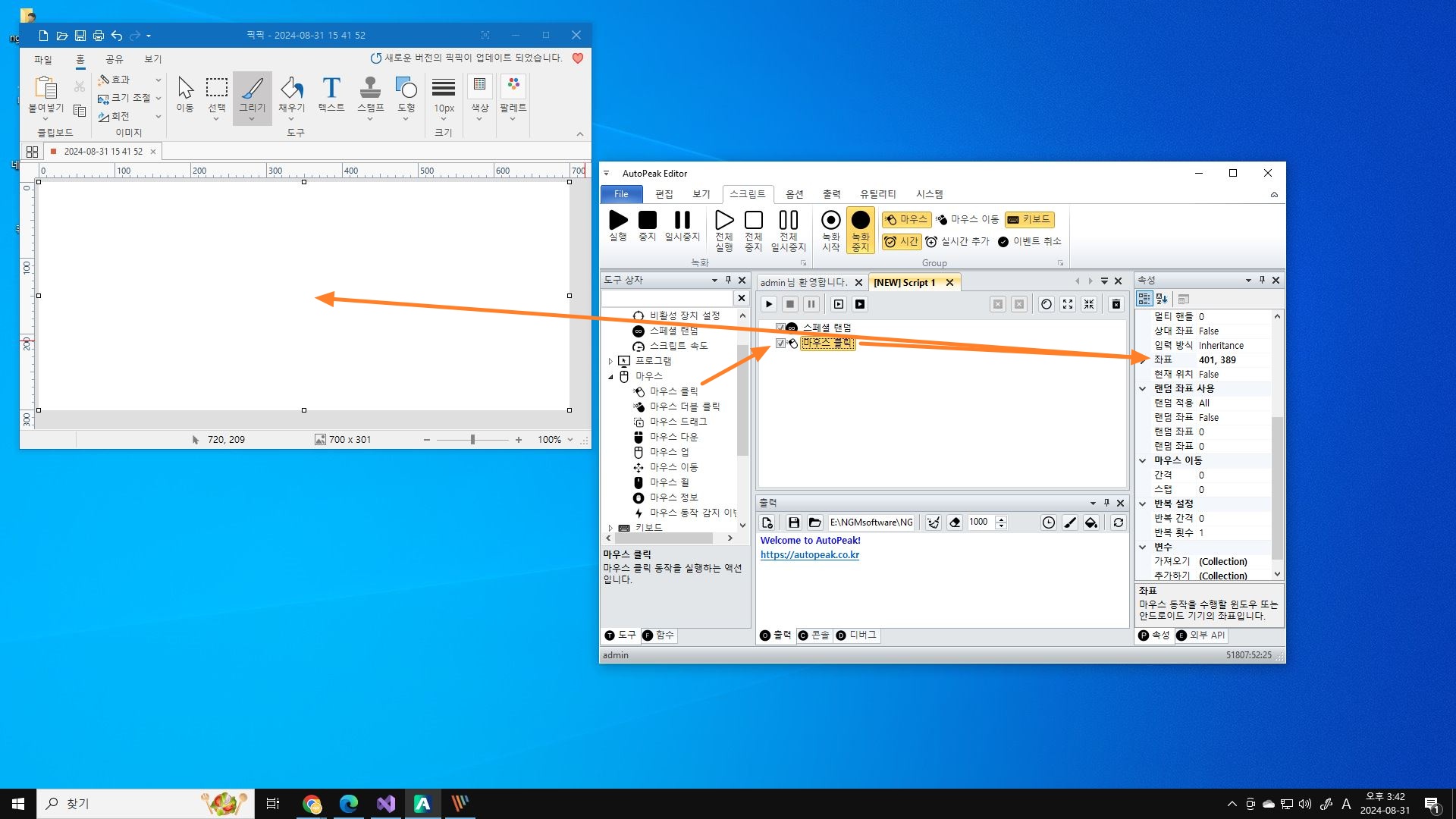Switch to the 콘솔 output tab
Screen dimensions: 1456x819
click(x=814, y=635)
